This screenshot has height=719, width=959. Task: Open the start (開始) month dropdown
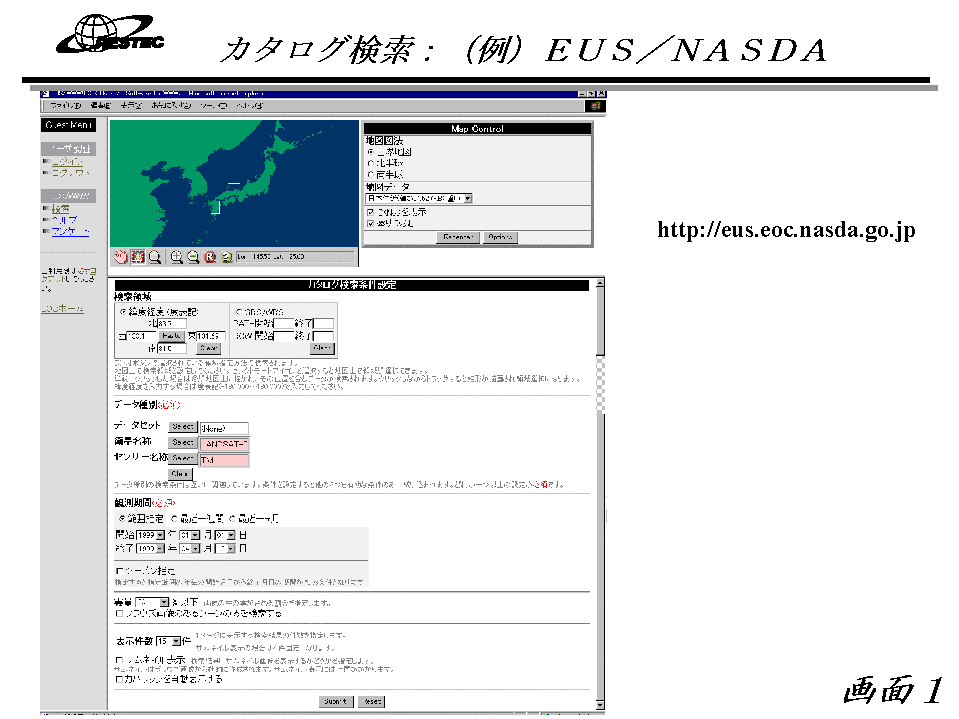190,536
